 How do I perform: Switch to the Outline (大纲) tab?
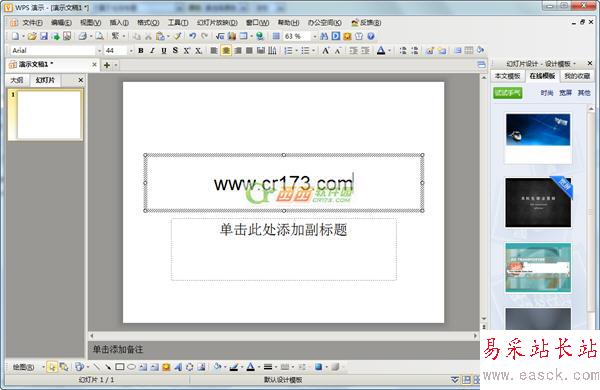(17, 80)
